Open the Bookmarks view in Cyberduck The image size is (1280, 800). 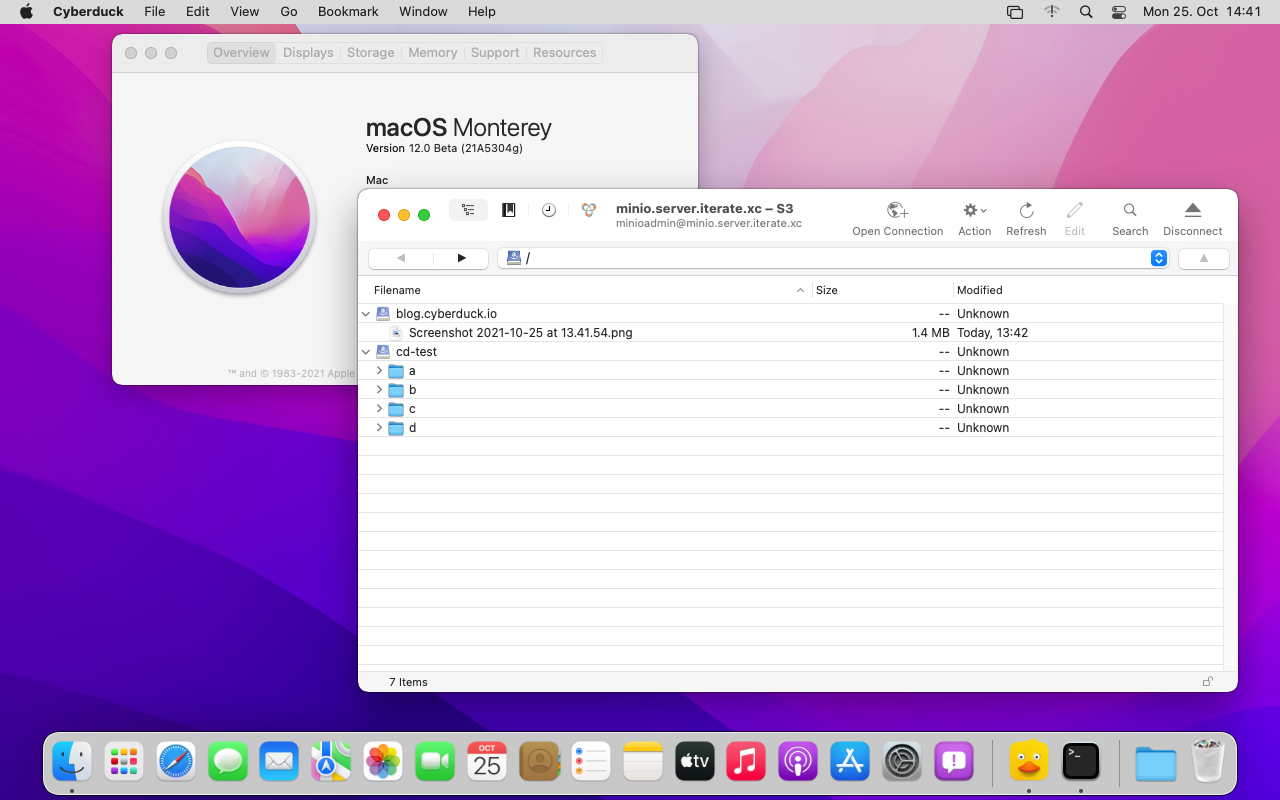[x=509, y=210]
